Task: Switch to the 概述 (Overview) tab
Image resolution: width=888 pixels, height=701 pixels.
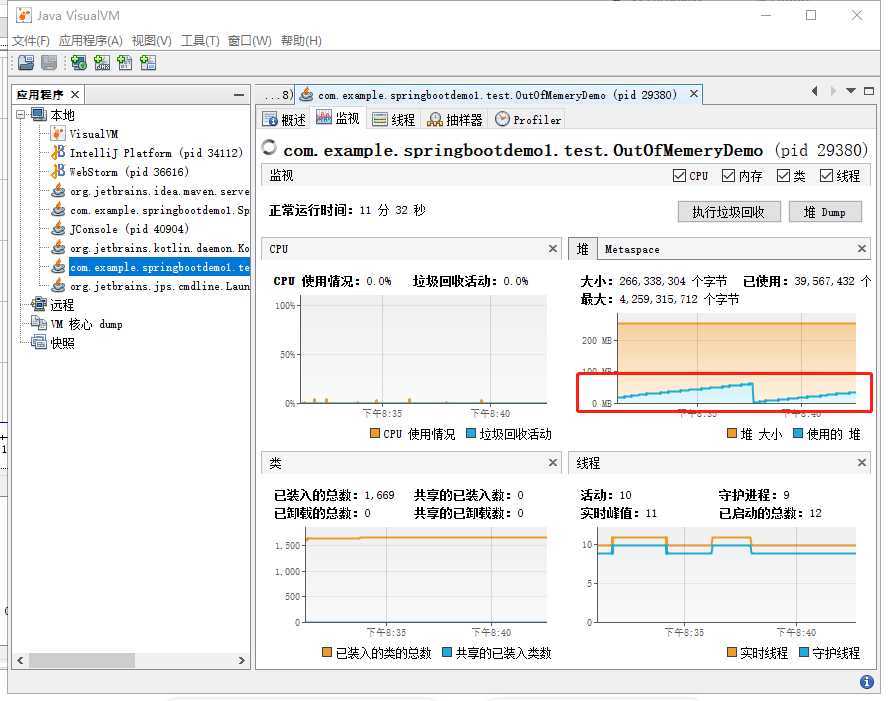Action: pyautogui.click(x=284, y=119)
